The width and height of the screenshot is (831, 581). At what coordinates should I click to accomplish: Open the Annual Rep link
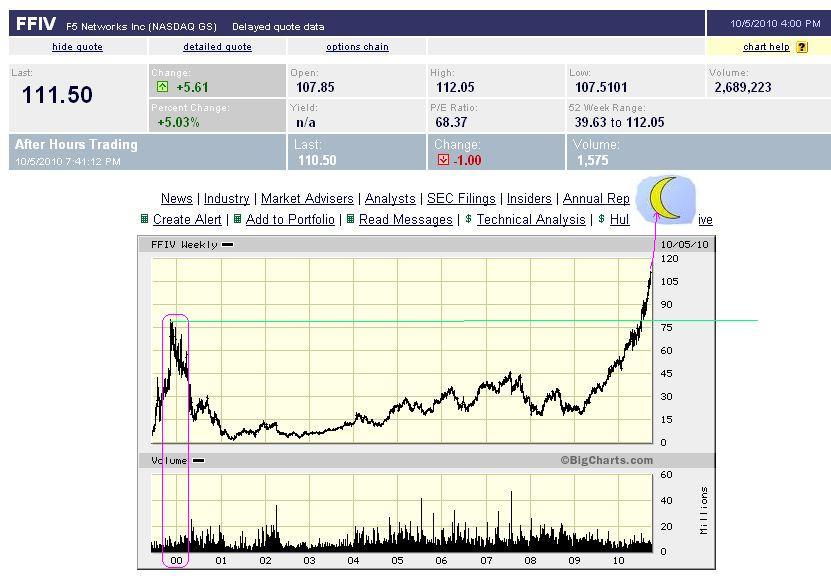[596, 198]
